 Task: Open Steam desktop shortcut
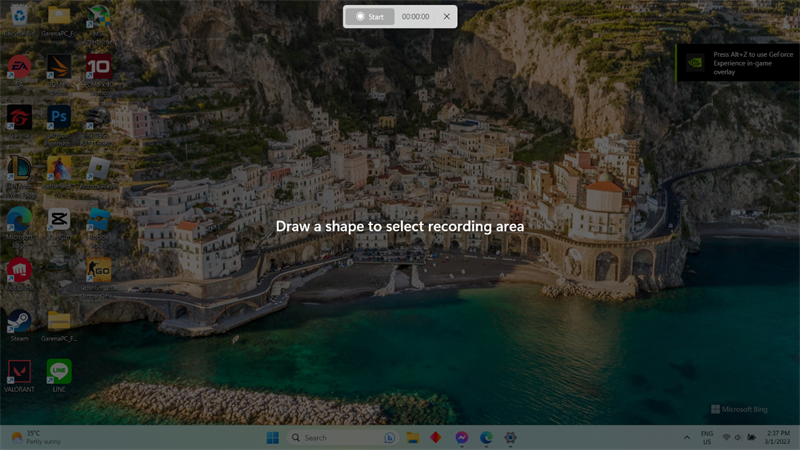coord(19,326)
